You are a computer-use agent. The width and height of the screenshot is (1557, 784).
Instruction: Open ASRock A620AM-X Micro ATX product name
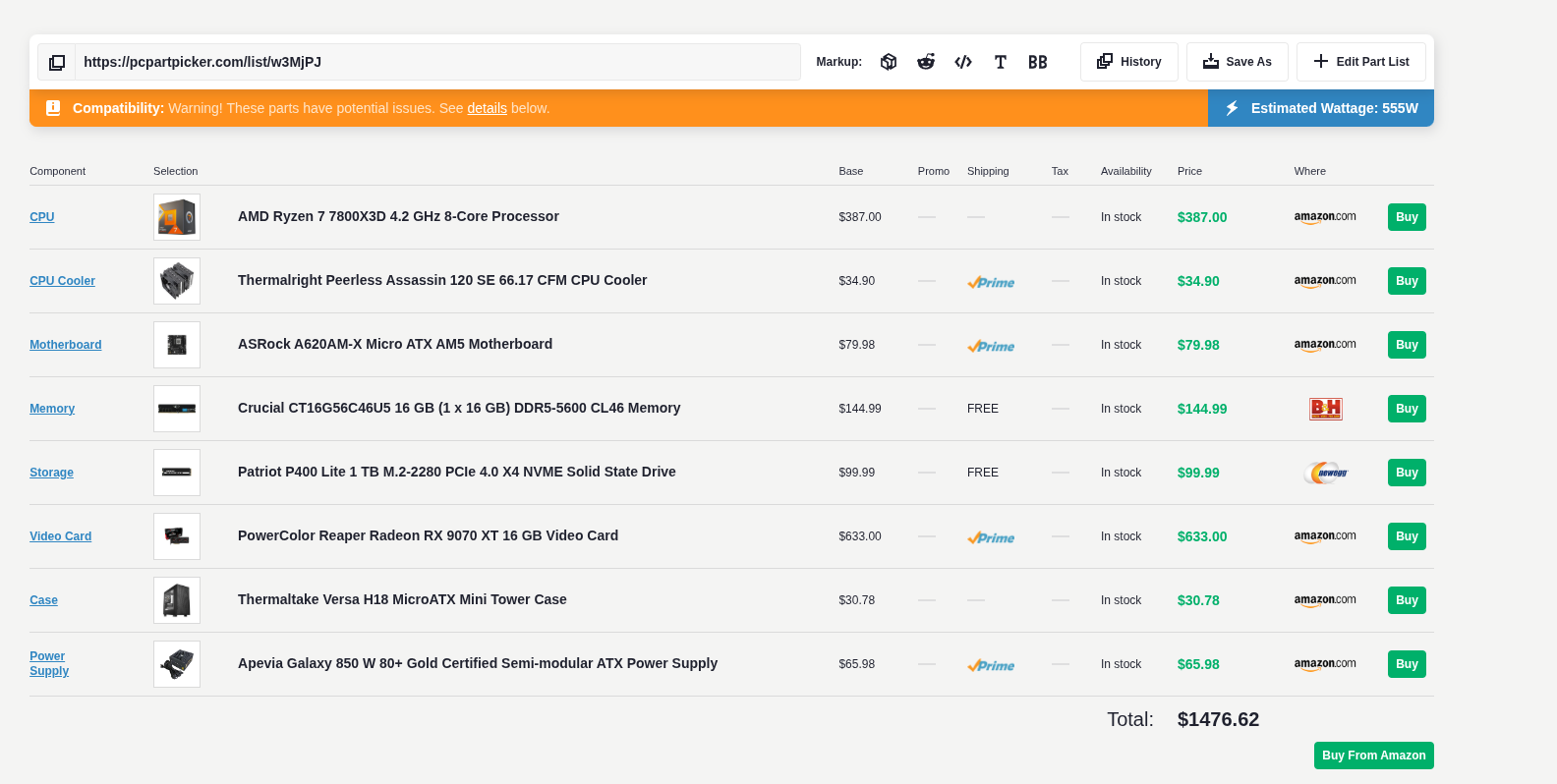(x=395, y=344)
